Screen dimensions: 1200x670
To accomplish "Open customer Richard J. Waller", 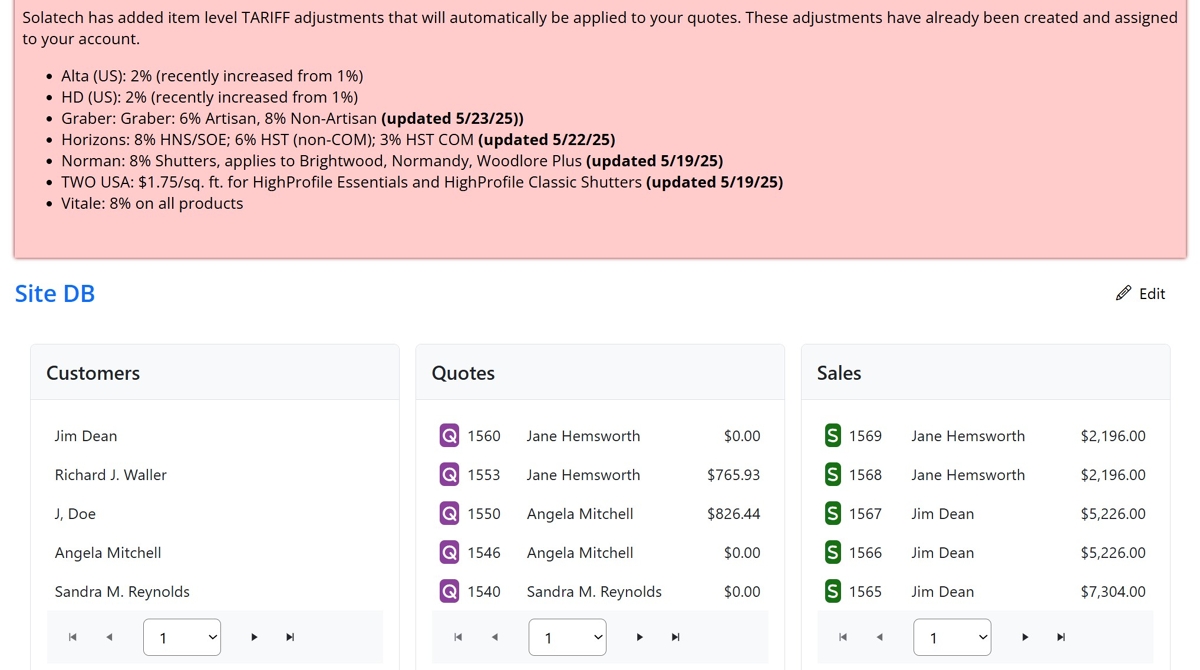I will point(111,475).
